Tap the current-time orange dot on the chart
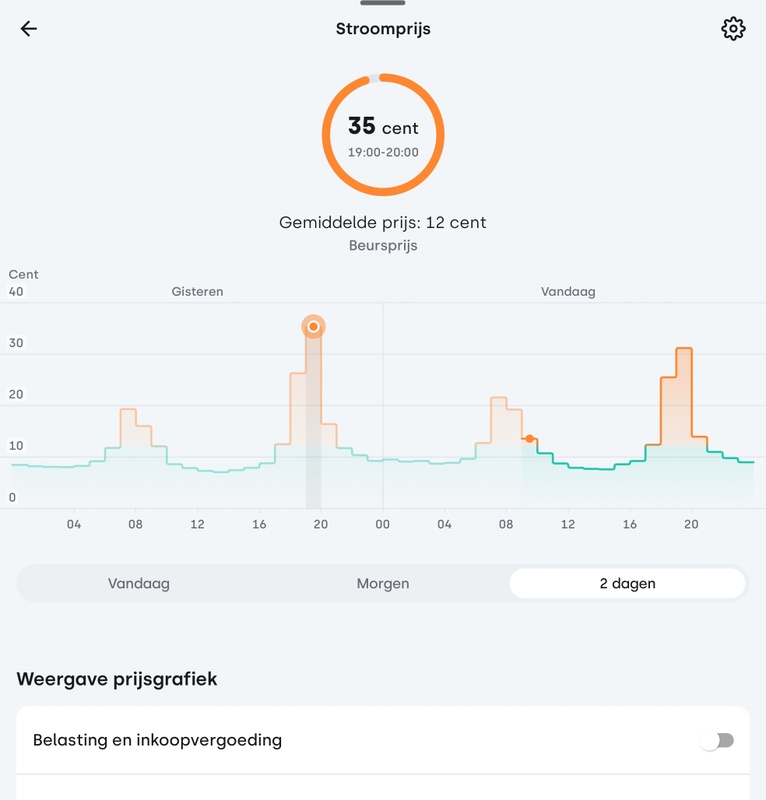 (x=529, y=439)
